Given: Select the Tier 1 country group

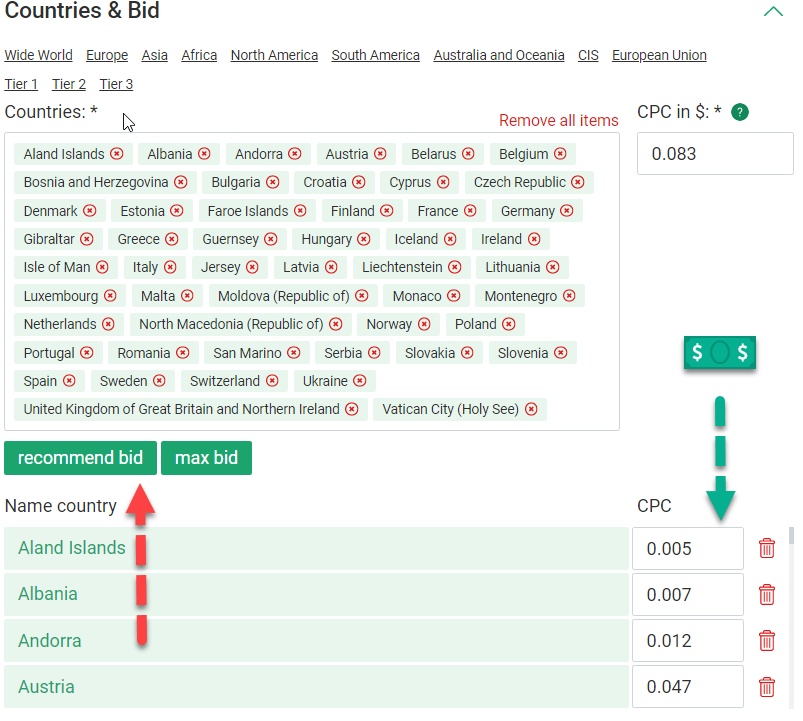Looking at the screenshot, I should coord(21,84).
